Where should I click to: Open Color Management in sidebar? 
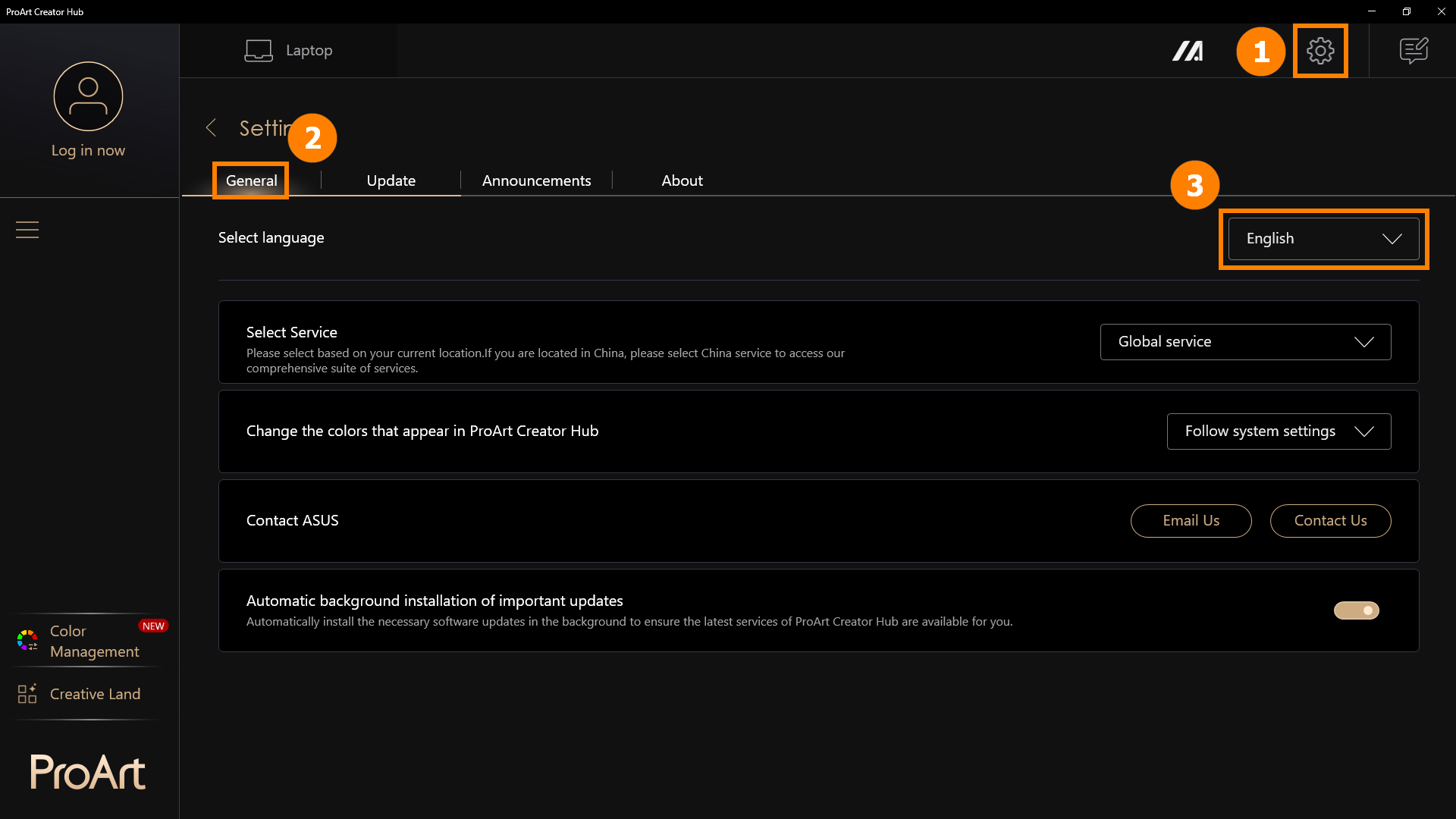tap(88, 641)
